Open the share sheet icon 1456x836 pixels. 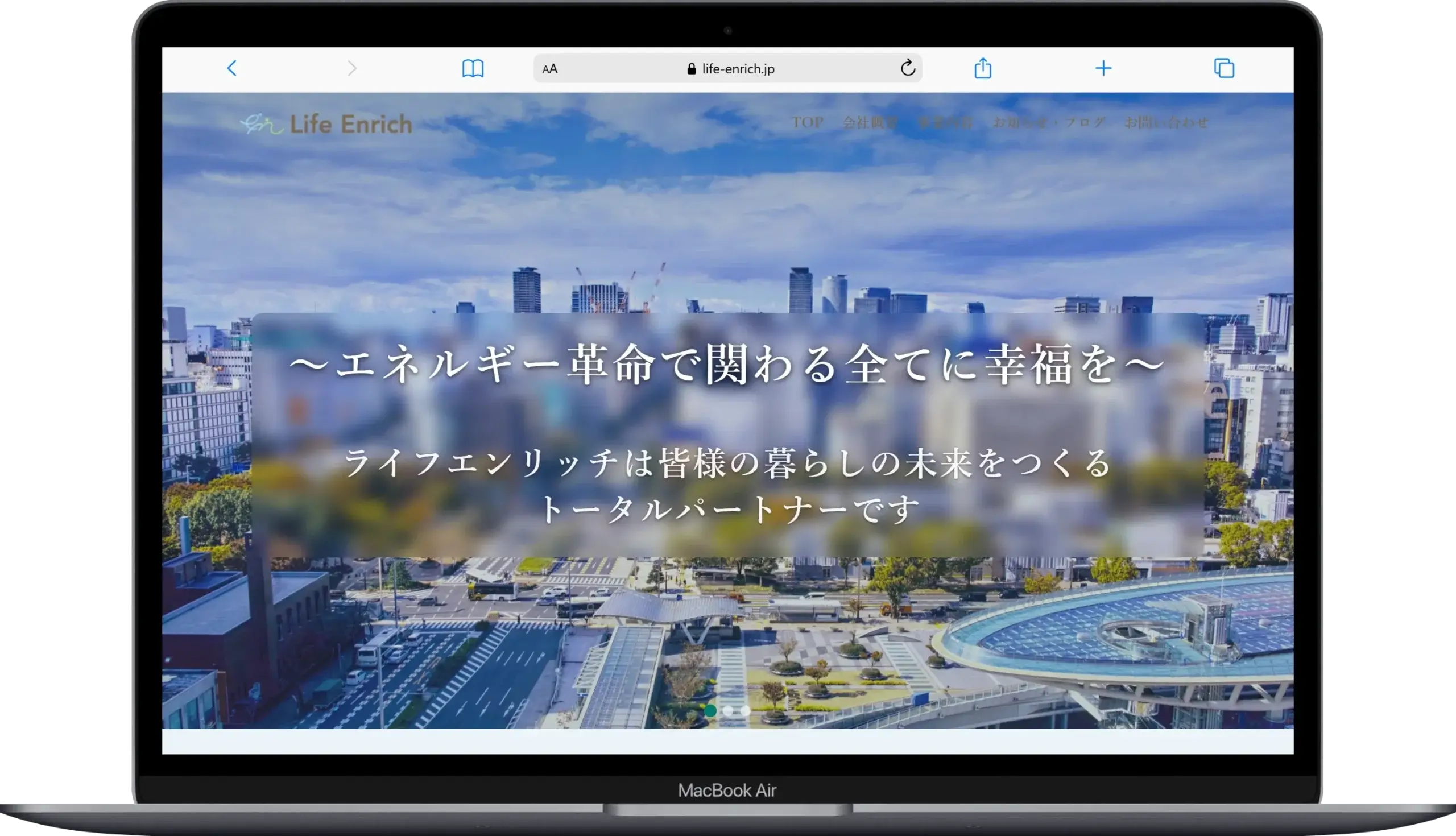tap(982, 68)
